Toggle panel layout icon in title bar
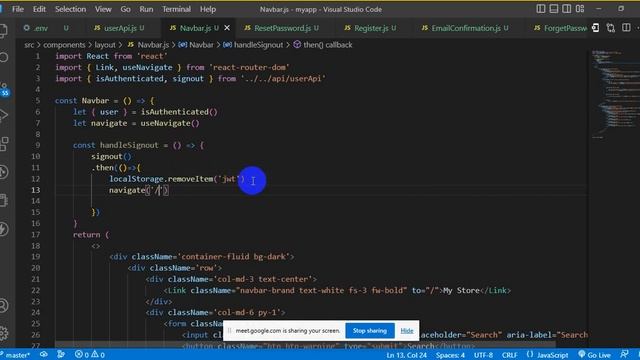Viewport: 640px width, 360px height. click(553, 9)
